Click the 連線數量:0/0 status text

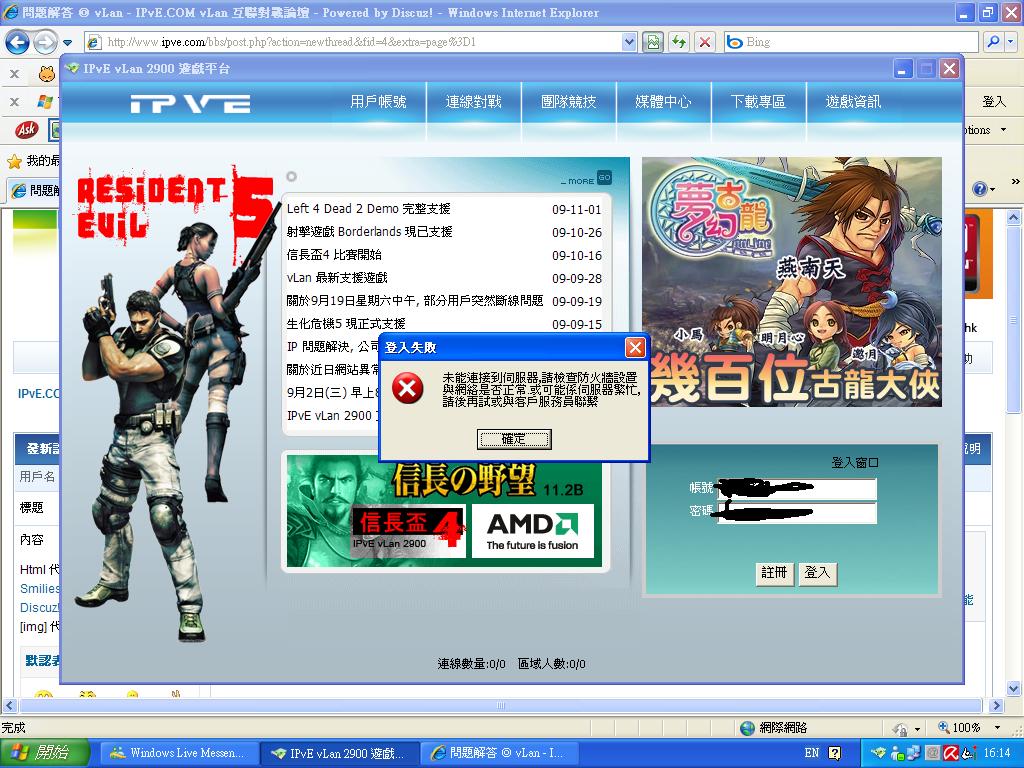tap(472, 664)
